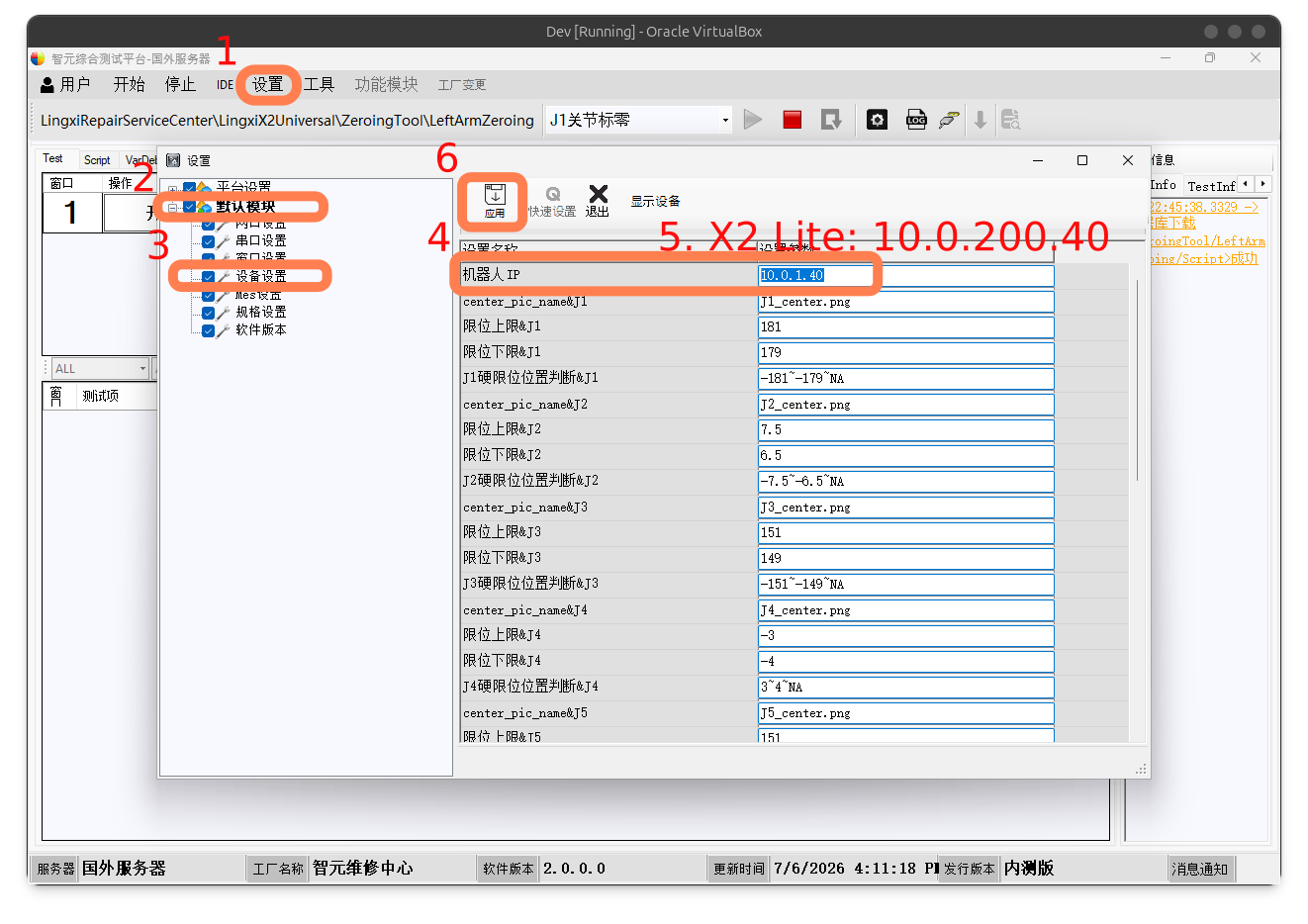Click the 限位上限&J1 value field 181

[x=905, y=327]
